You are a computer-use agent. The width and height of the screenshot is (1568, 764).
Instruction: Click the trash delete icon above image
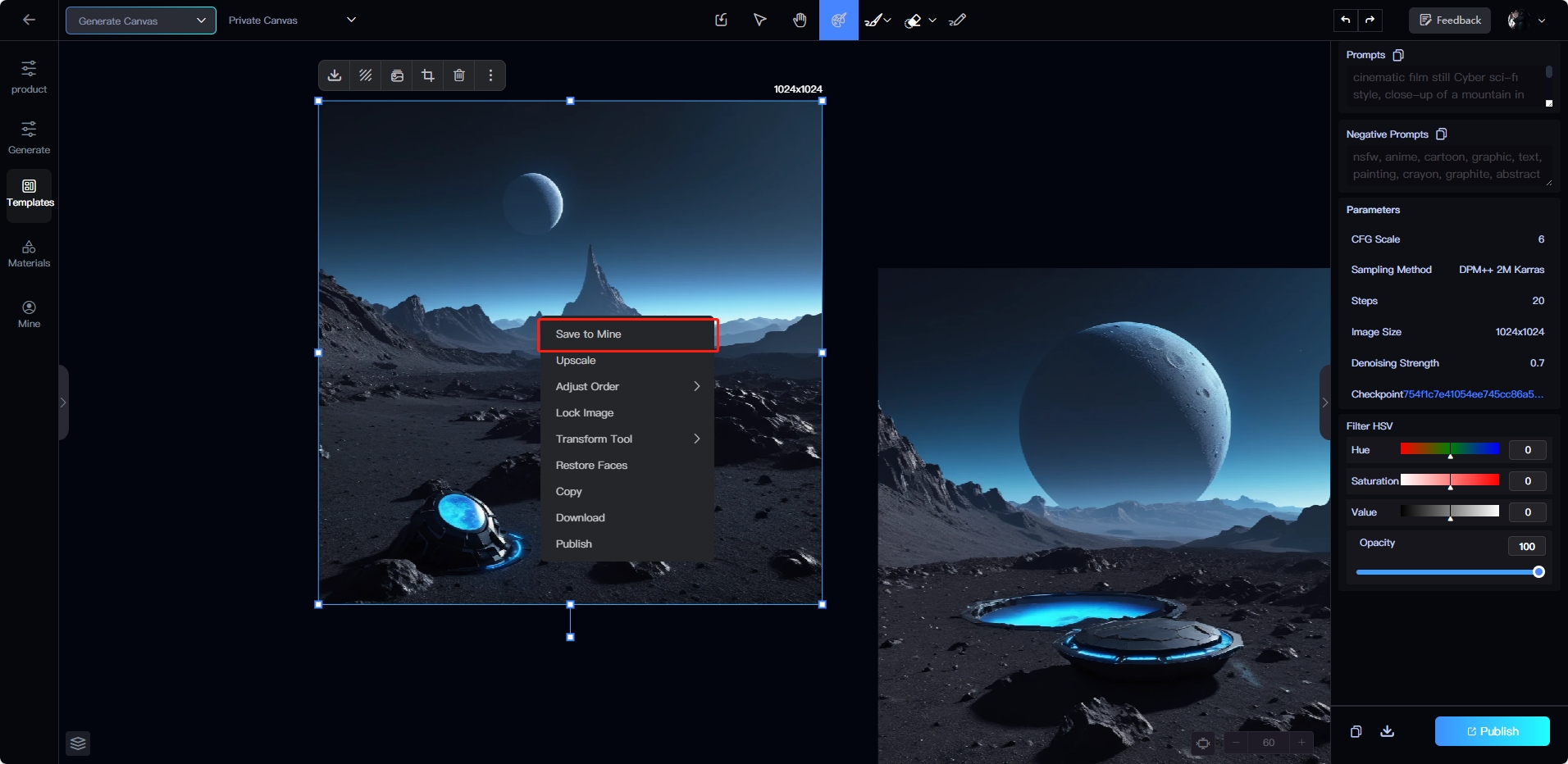coord(459,75)
